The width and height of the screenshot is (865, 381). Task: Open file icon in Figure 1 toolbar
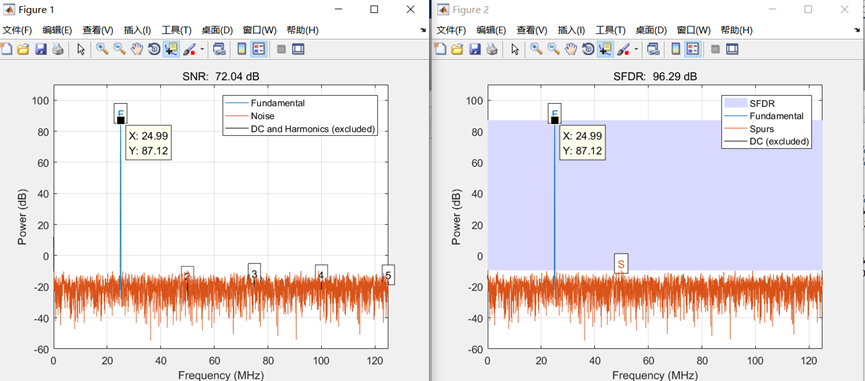click(x=23, y=50)
